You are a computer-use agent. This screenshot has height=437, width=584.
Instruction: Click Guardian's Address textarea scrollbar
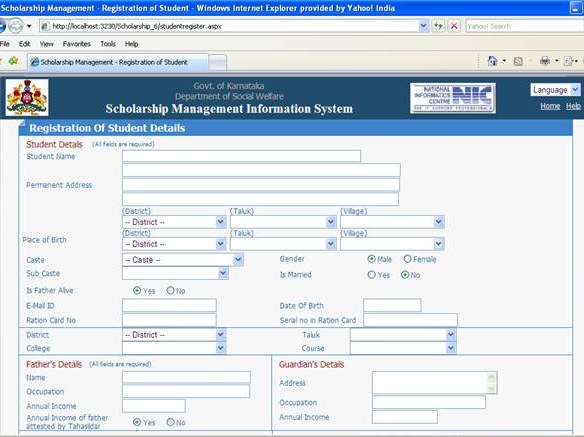point(492,383)
